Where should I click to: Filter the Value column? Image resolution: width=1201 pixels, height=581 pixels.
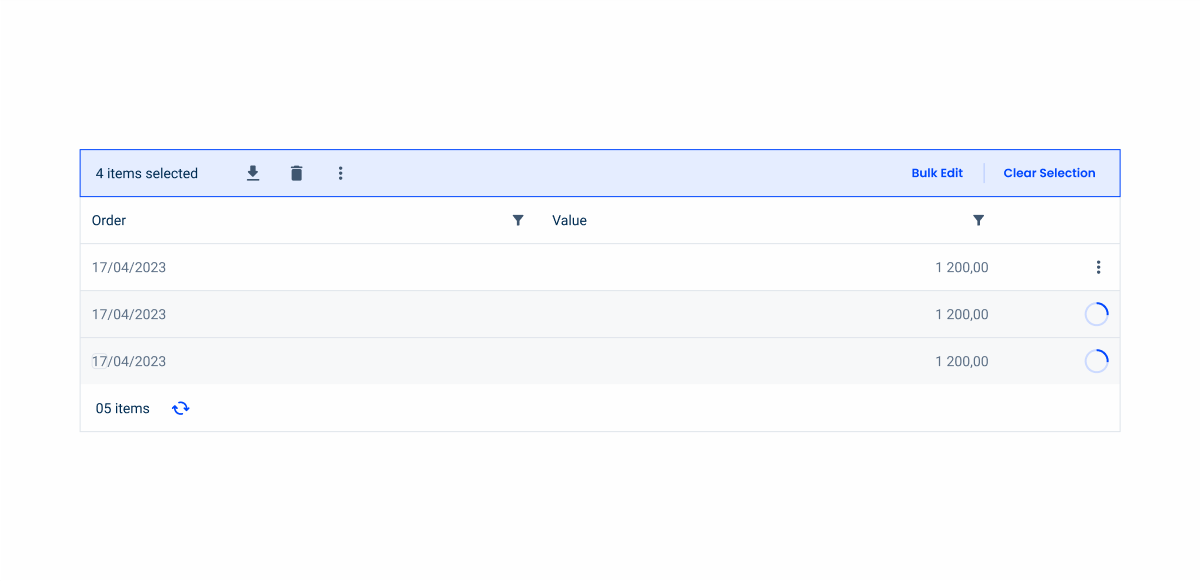click(979, 220)
